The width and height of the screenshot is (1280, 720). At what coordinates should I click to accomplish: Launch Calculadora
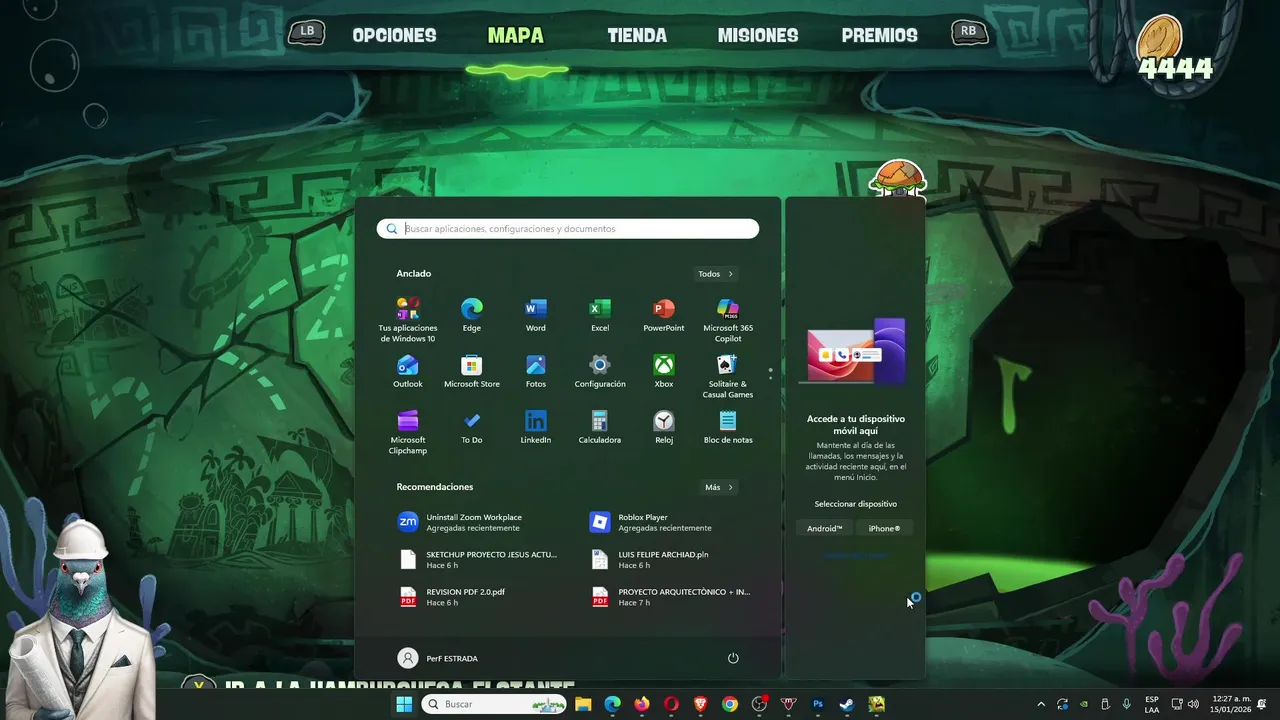coord(600,427)
